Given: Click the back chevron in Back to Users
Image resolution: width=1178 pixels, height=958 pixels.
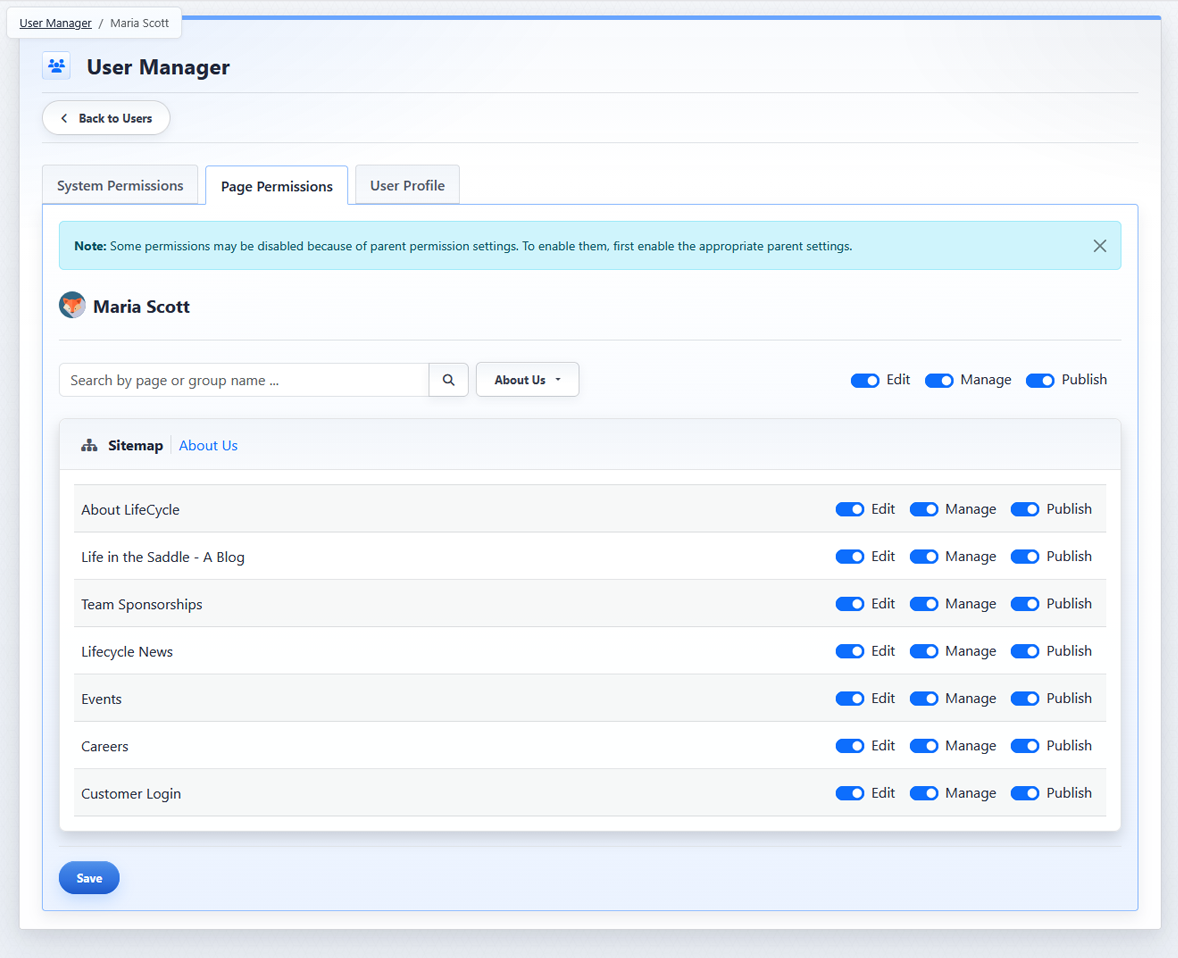Looking at the screenshot, I should click(x=64, y=118).
